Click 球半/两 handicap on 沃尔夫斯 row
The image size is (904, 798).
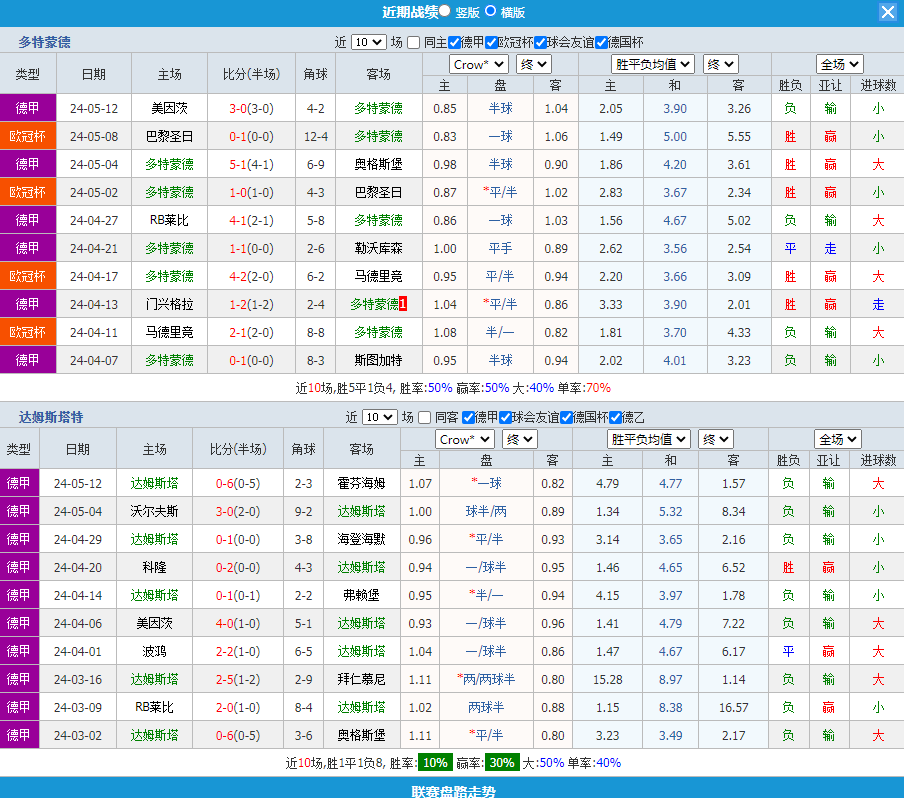tap(486, 511)
